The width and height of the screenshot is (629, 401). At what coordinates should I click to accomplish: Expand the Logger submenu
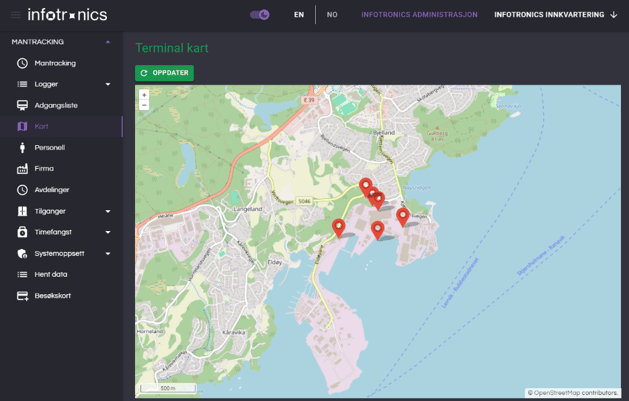coord(108,84)
